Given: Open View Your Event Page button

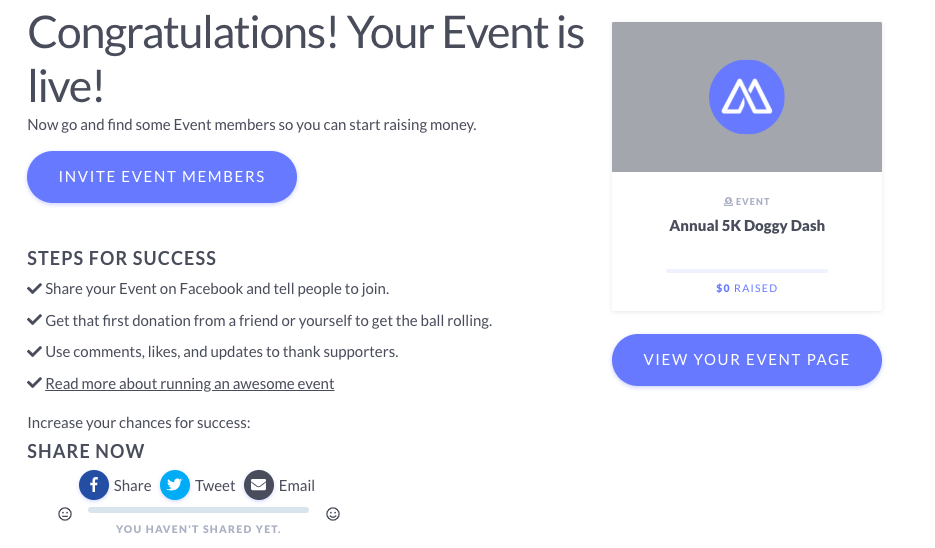Looking at the screenshot, I should click(x=747, y=360).
